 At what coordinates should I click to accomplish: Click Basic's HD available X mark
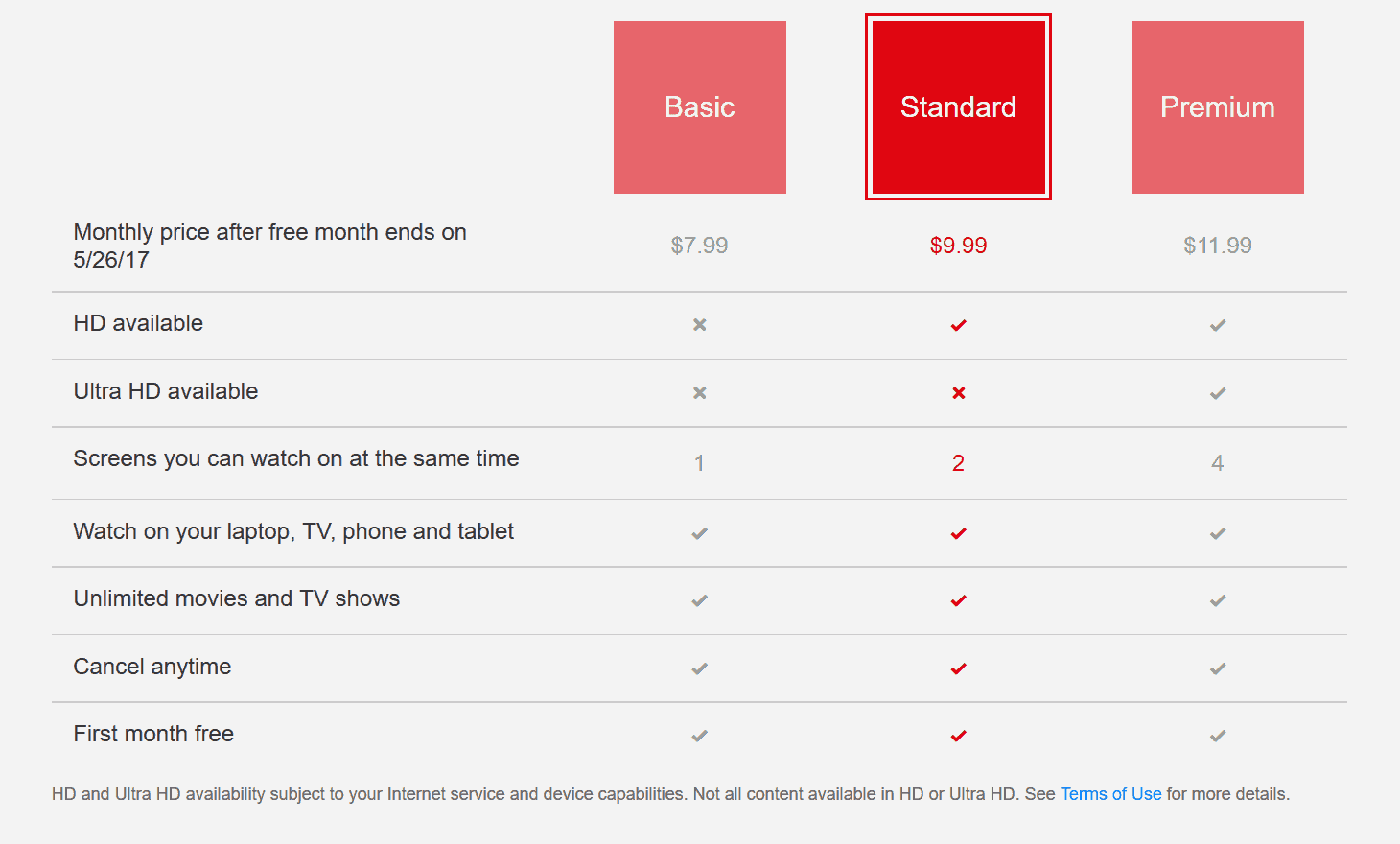click(x=700, y=325)
